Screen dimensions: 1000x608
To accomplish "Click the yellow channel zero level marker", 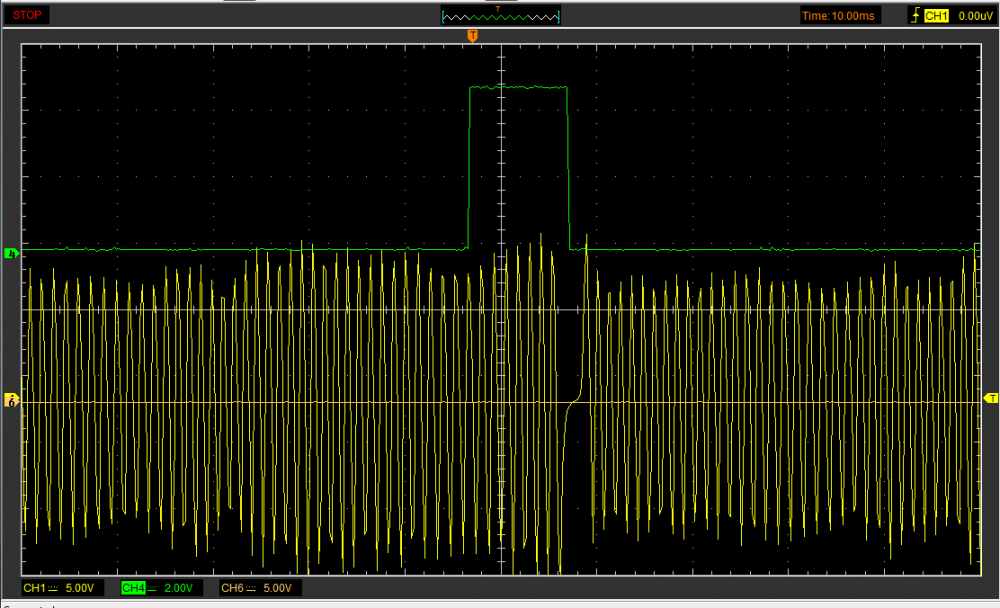I will click(x=12, y=401).
